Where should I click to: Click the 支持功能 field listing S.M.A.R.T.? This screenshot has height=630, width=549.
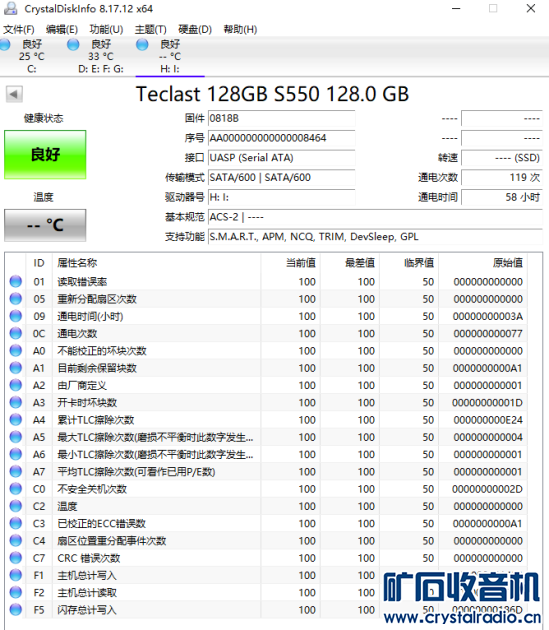tap(375, 237)
